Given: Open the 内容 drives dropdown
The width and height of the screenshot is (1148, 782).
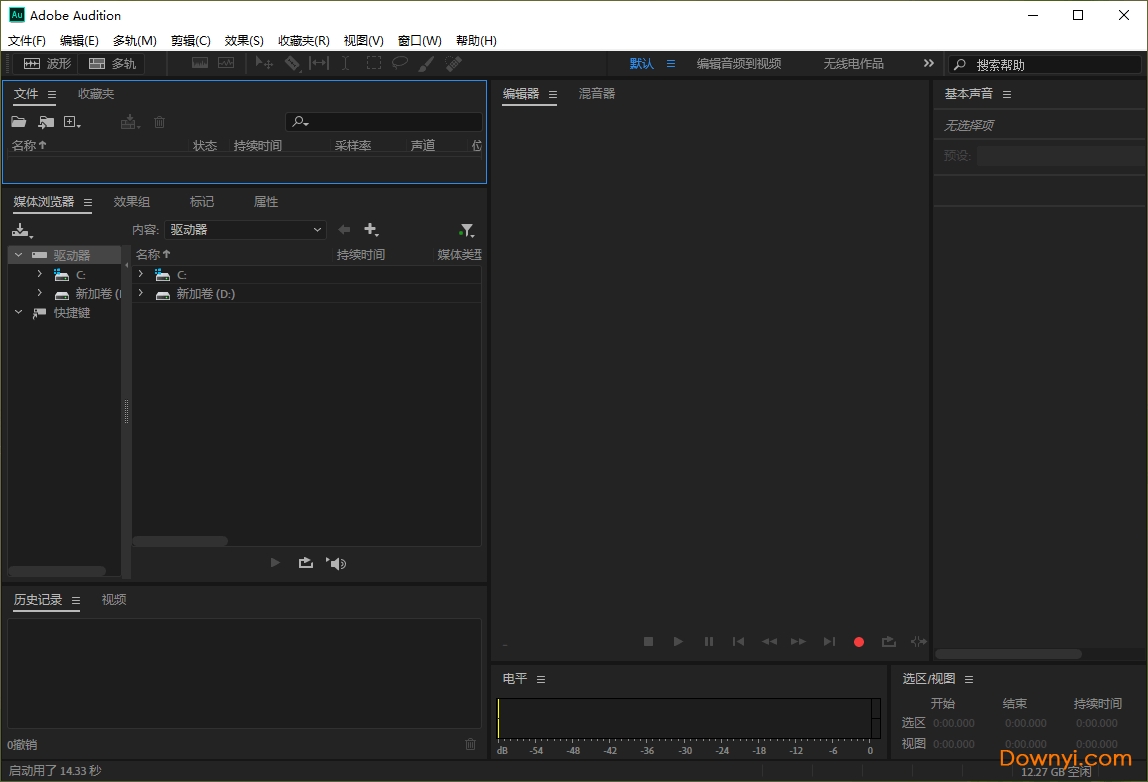Looking at the screenshot, I should (245, 229).
